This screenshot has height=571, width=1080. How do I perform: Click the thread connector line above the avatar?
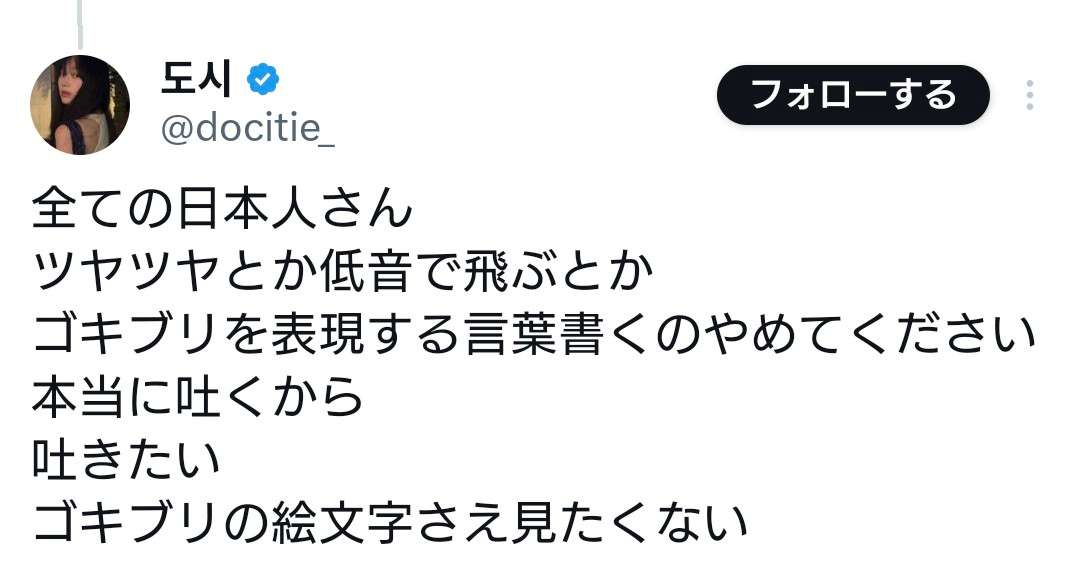point(80,22)
